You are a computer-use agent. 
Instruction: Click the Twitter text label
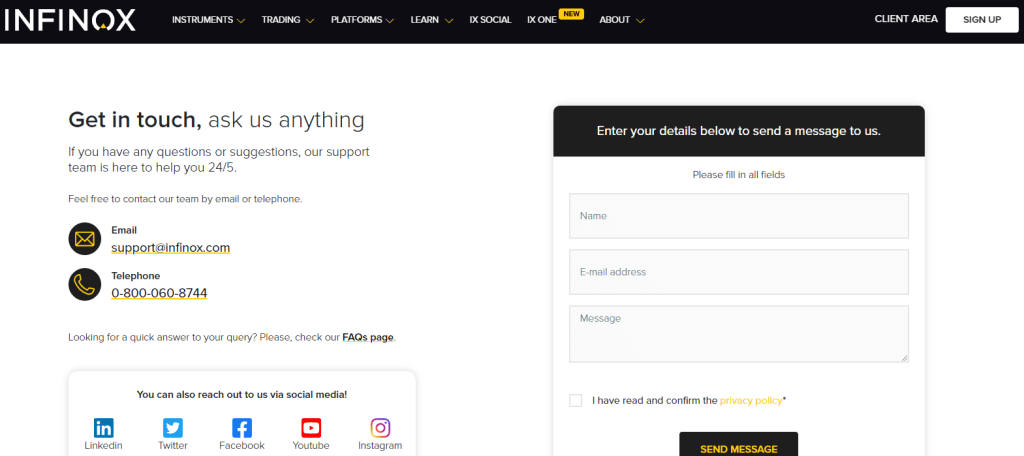click(x=172, y=446)
